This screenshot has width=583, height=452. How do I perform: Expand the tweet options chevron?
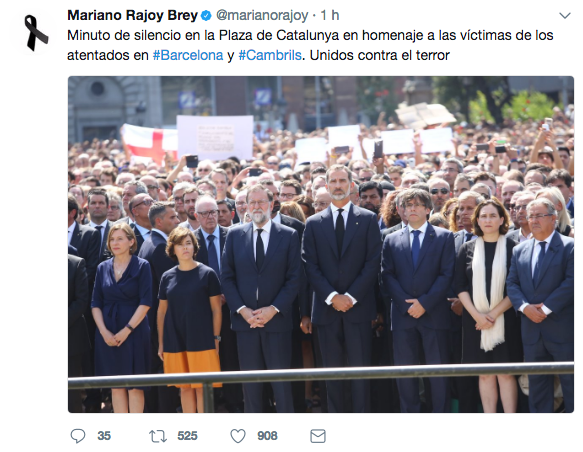tap(565, 16)
